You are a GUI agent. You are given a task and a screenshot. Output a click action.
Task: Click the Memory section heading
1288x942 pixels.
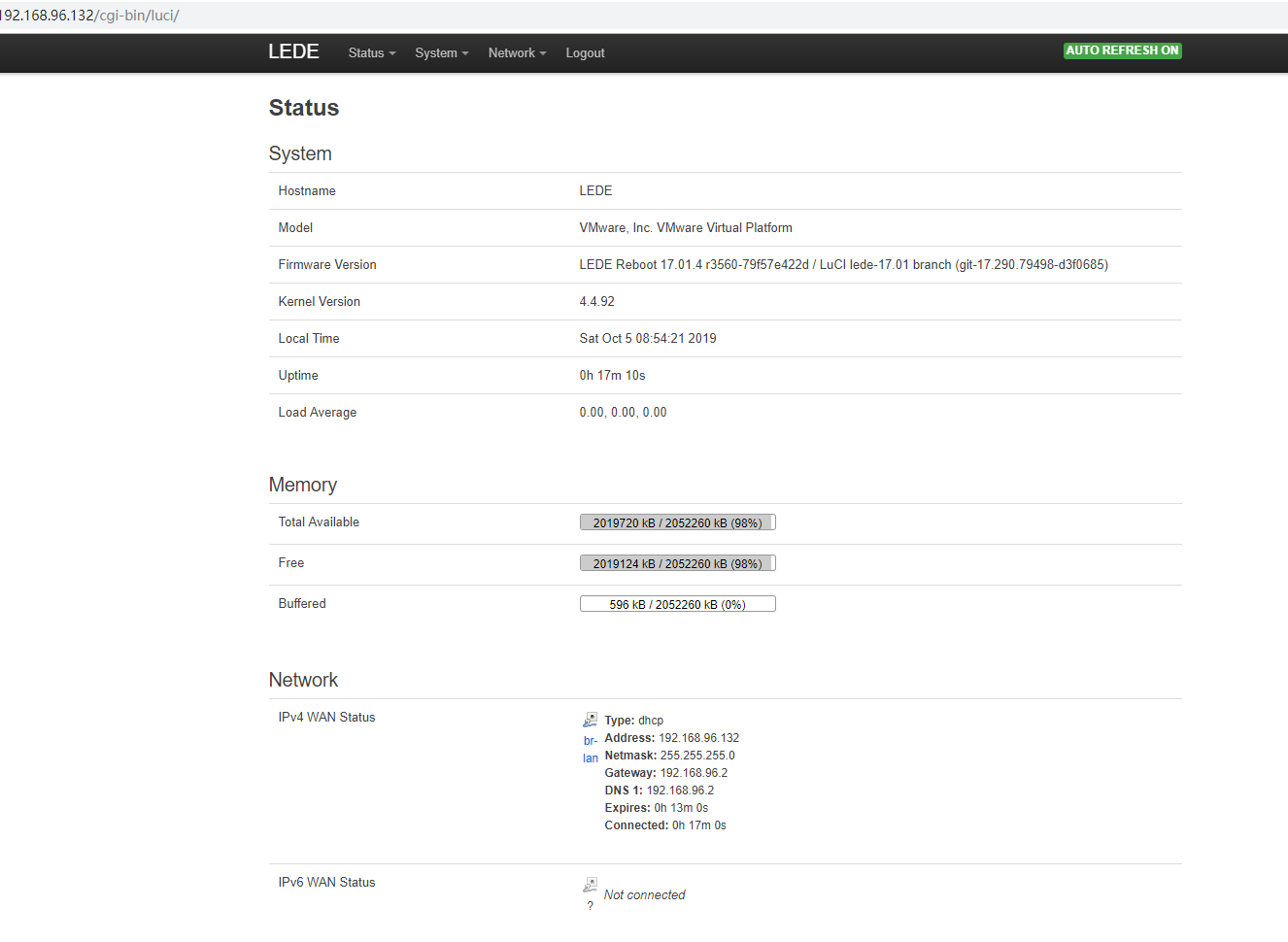[303, 485]
